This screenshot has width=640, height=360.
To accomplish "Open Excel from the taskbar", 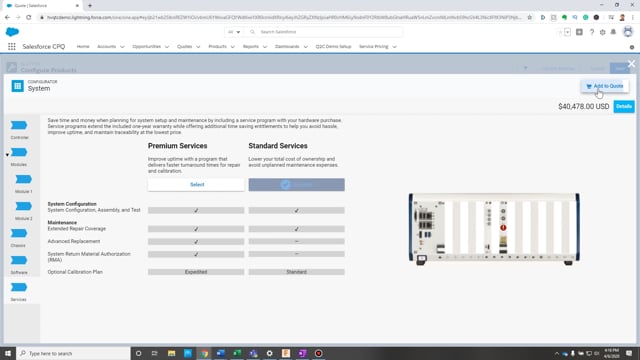I will pos(237,353).
